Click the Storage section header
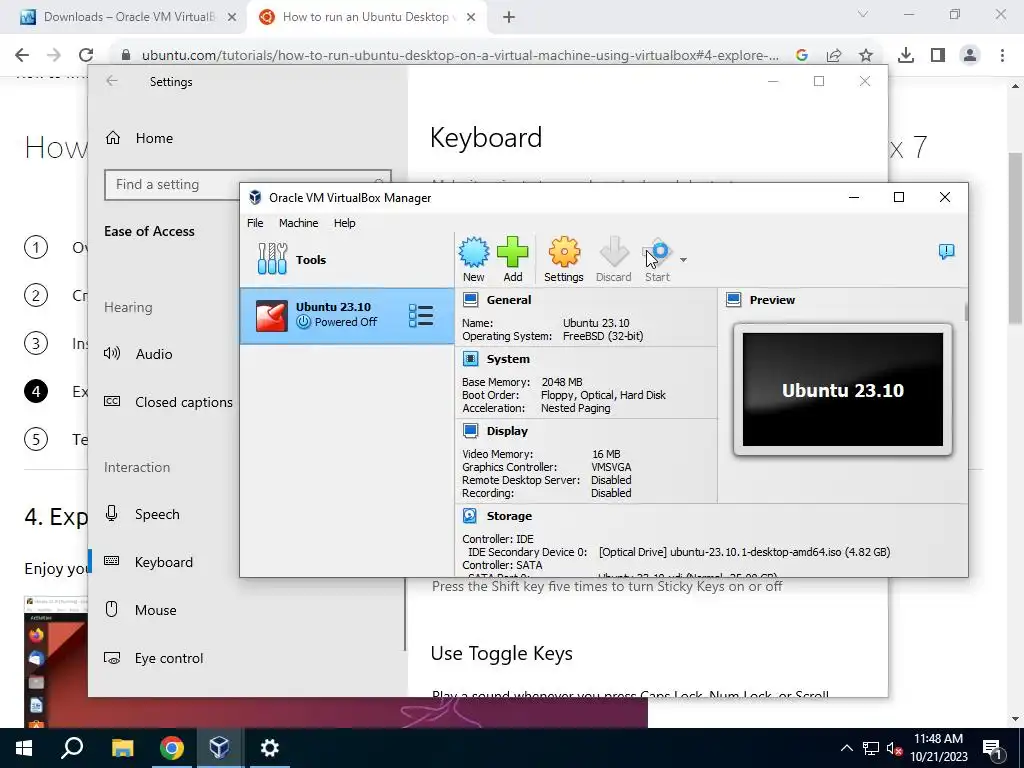Screen dimensions: 1024x768 (x=509, y=515)
